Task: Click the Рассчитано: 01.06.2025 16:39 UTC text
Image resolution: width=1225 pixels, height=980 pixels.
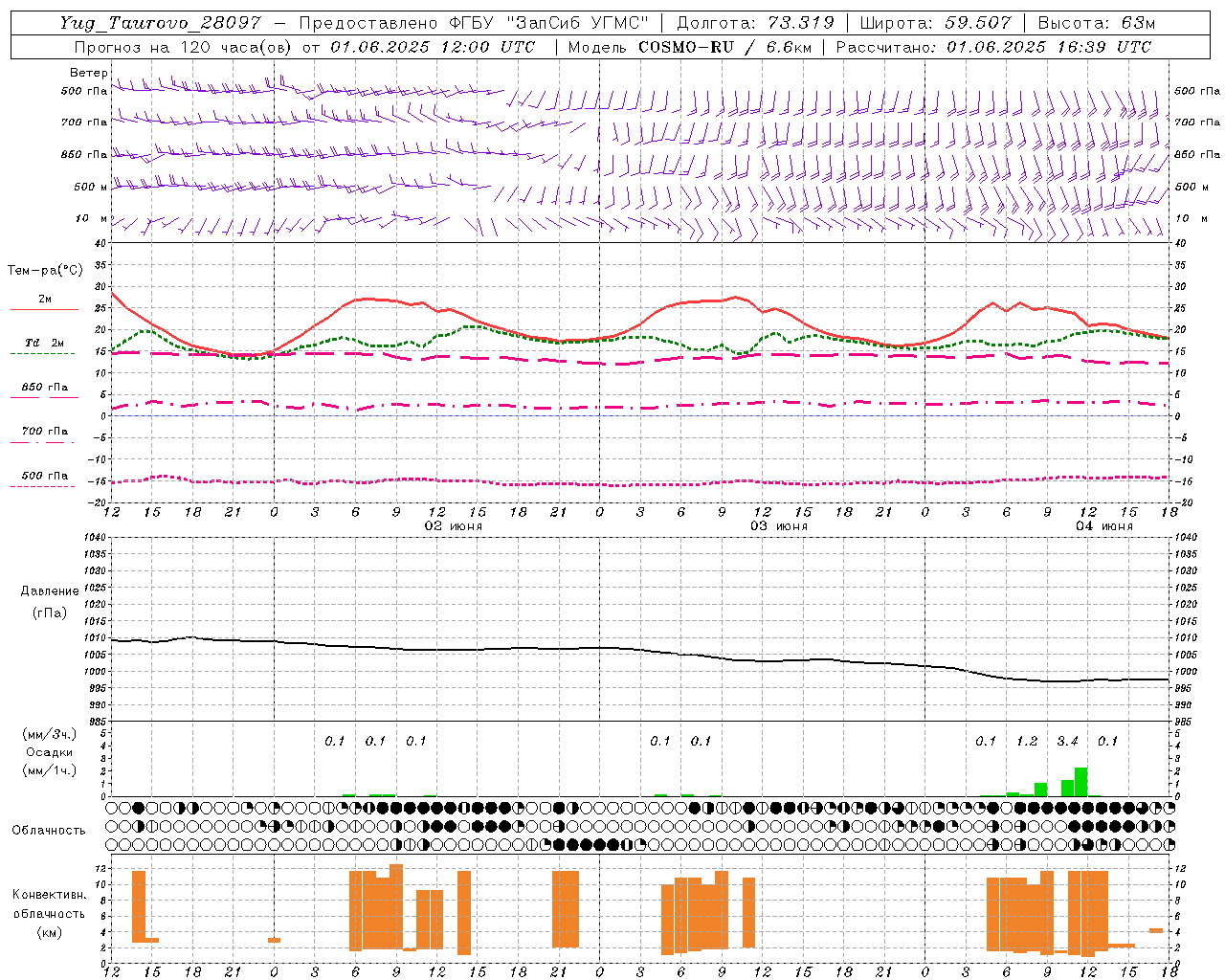Action: 994,47
